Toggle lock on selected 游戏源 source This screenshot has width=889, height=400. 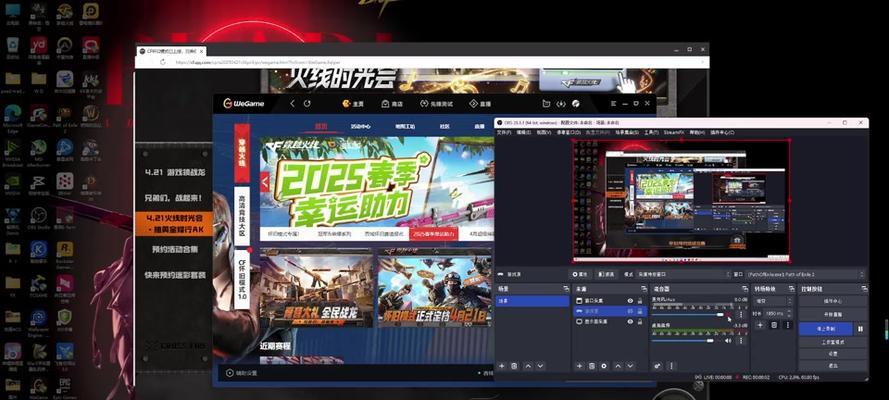(x=640, y=311)
